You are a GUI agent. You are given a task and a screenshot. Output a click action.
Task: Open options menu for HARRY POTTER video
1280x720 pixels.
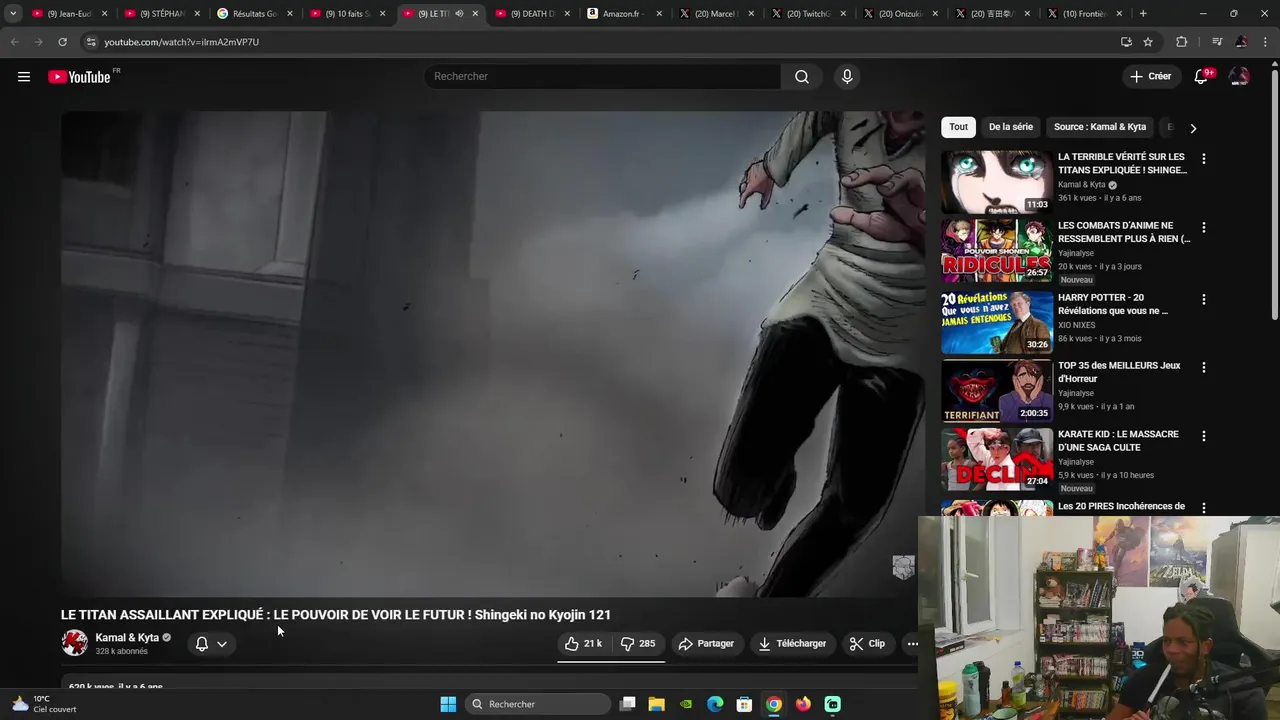(x=1203, y=300)
